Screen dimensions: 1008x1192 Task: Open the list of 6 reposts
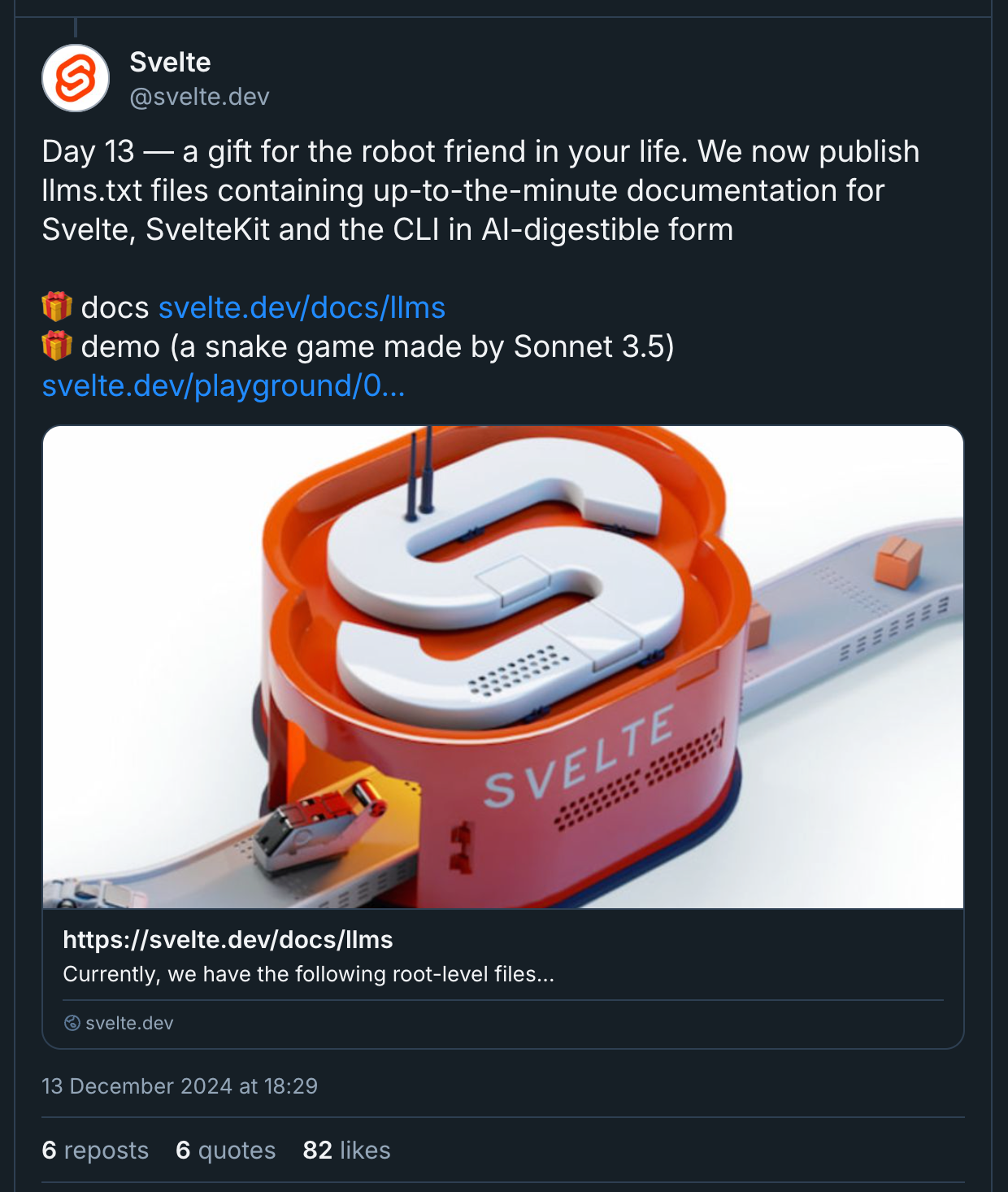94,1150
